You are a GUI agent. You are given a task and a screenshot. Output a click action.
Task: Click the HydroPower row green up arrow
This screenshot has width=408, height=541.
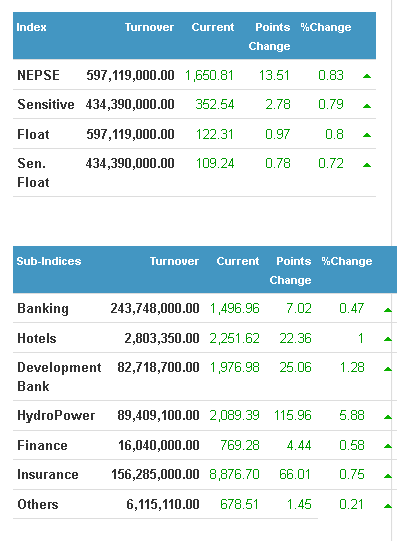pyautogui.click(x=388, y=417)
